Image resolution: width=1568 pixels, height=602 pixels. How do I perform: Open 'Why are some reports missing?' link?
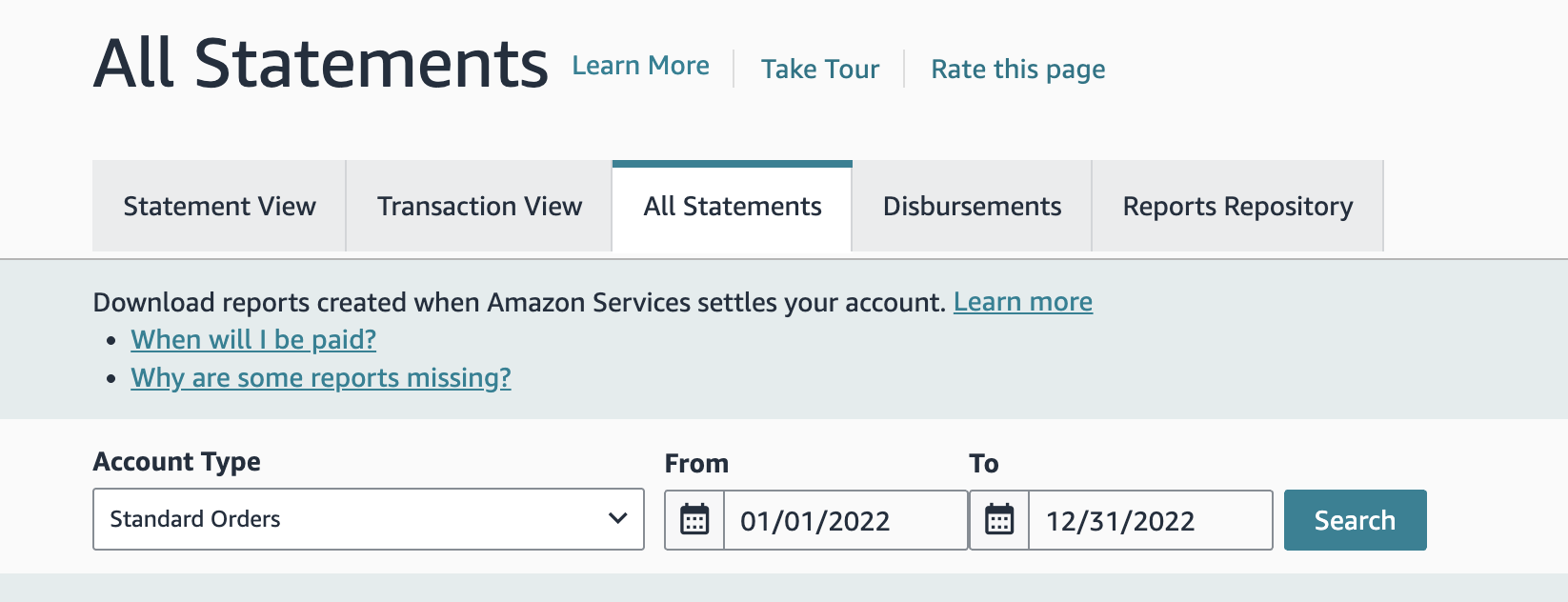click(321, 378)
